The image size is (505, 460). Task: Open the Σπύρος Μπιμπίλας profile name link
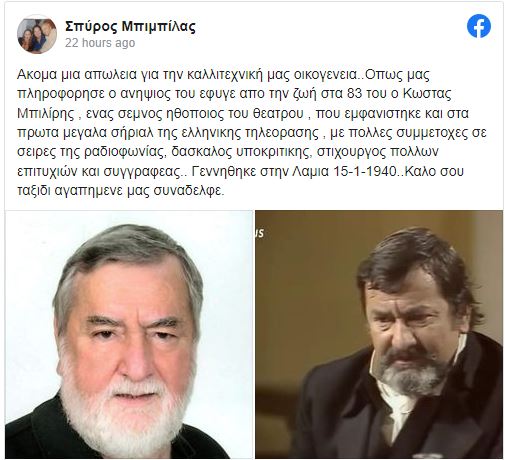[x=130, y=26]
